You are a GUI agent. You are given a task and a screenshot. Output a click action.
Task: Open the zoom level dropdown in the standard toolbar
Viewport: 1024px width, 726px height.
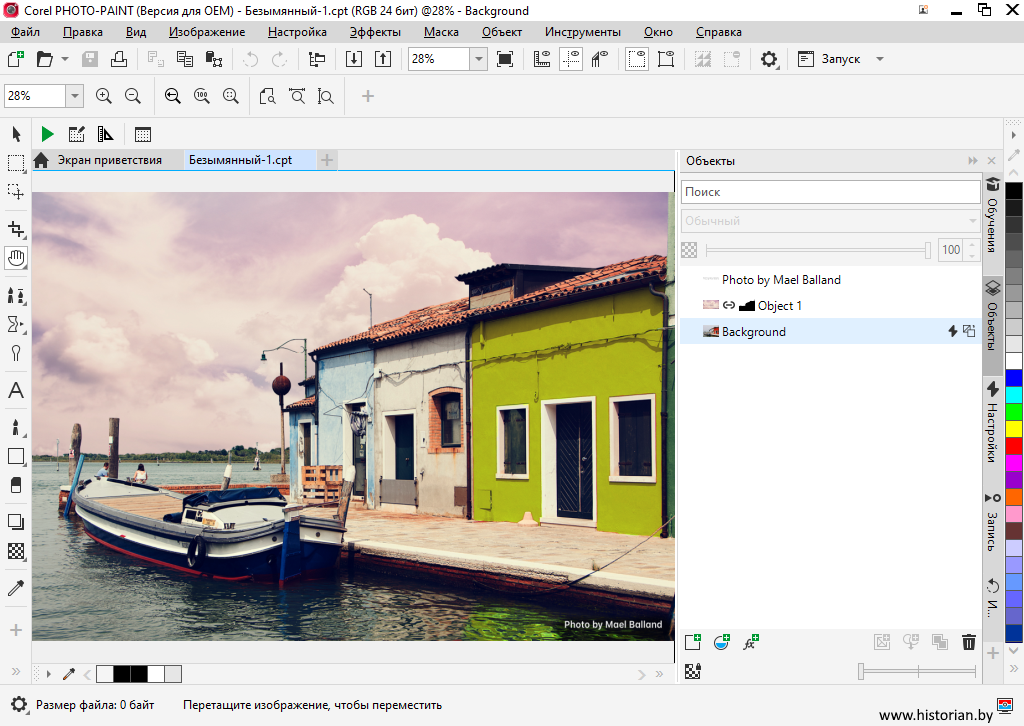[478, 59]
